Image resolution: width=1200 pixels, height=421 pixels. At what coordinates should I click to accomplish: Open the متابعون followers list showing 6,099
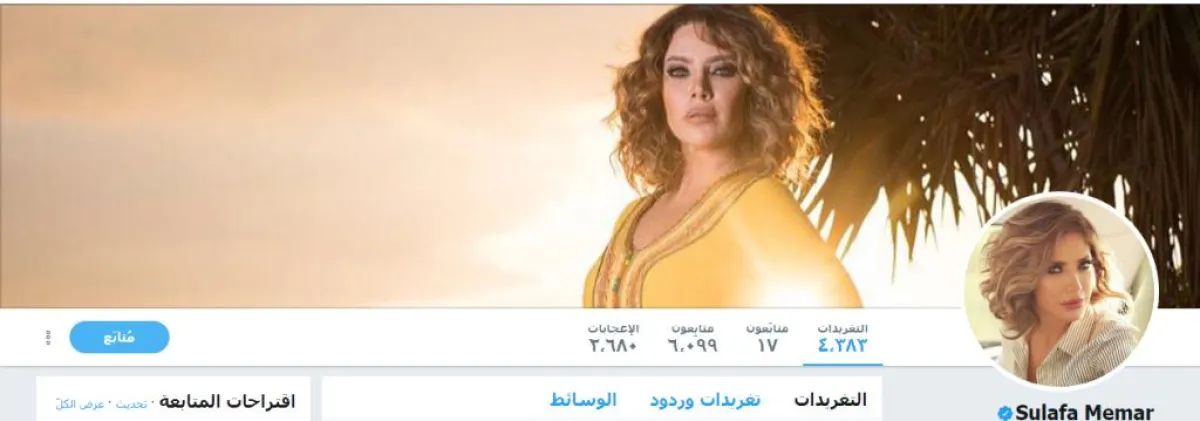(x=692, y=338)
